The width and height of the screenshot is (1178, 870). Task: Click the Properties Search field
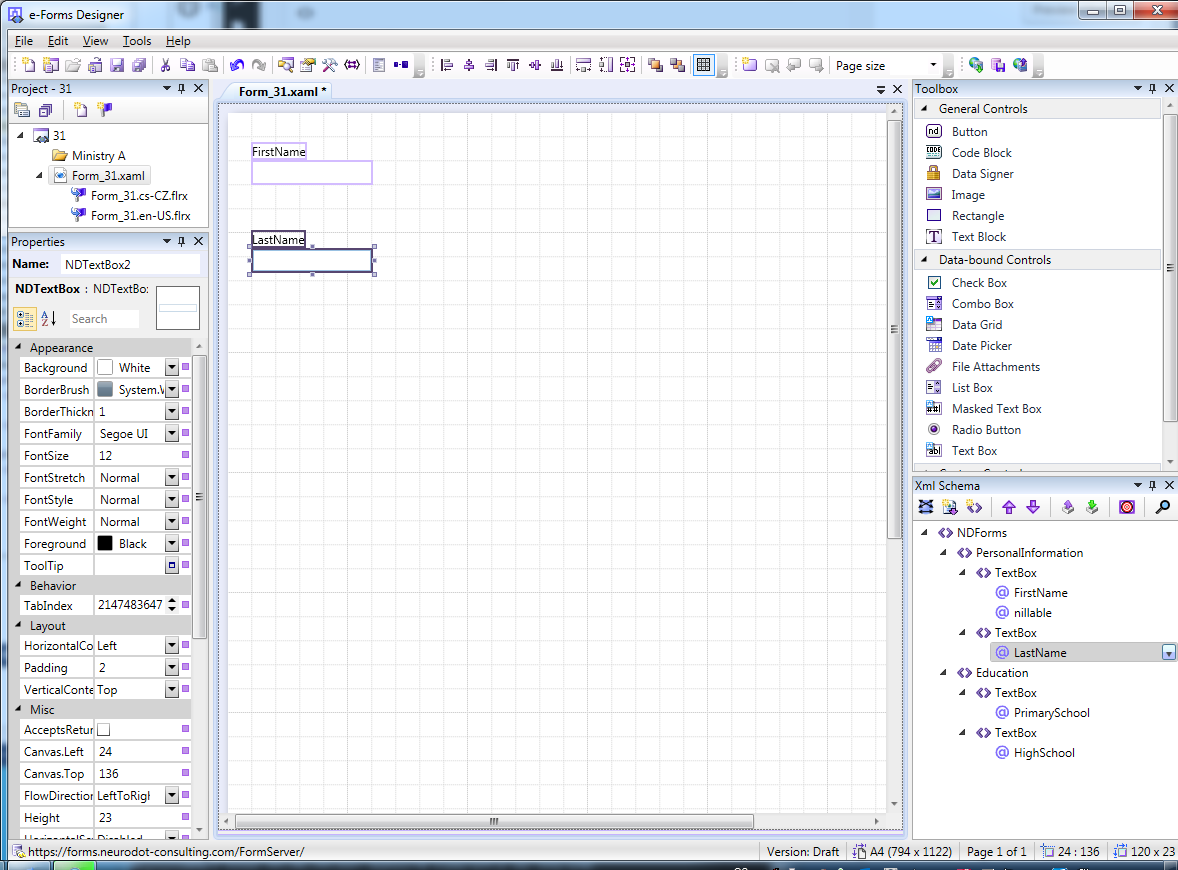click(x=104, y=319)
